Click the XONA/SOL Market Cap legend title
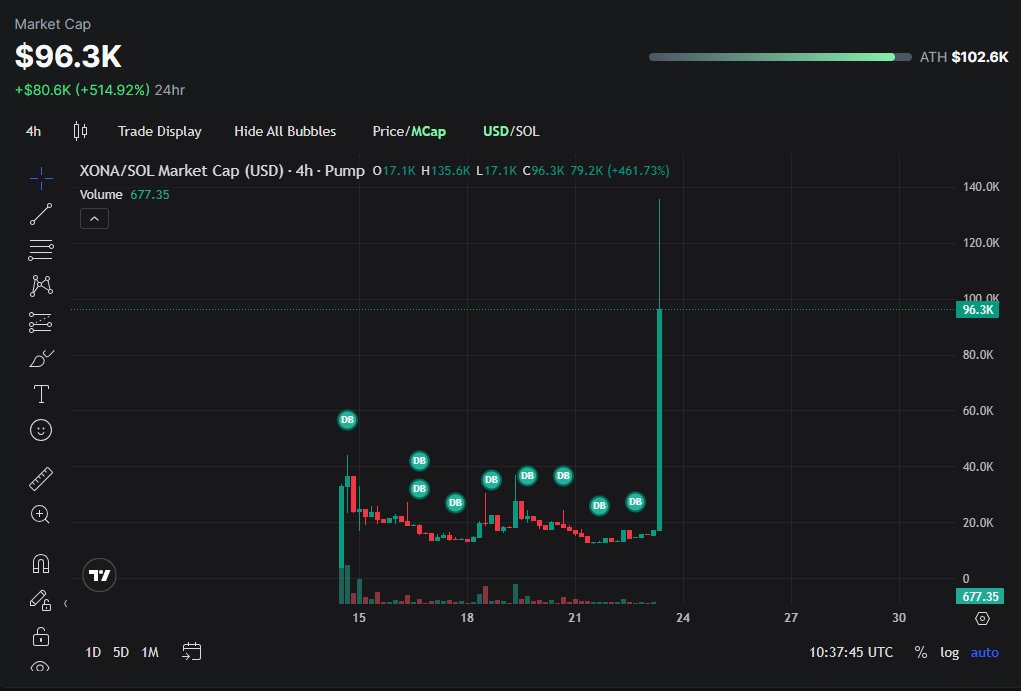The width and height of the screenshot is (1021, 691). tap(222, 171)
